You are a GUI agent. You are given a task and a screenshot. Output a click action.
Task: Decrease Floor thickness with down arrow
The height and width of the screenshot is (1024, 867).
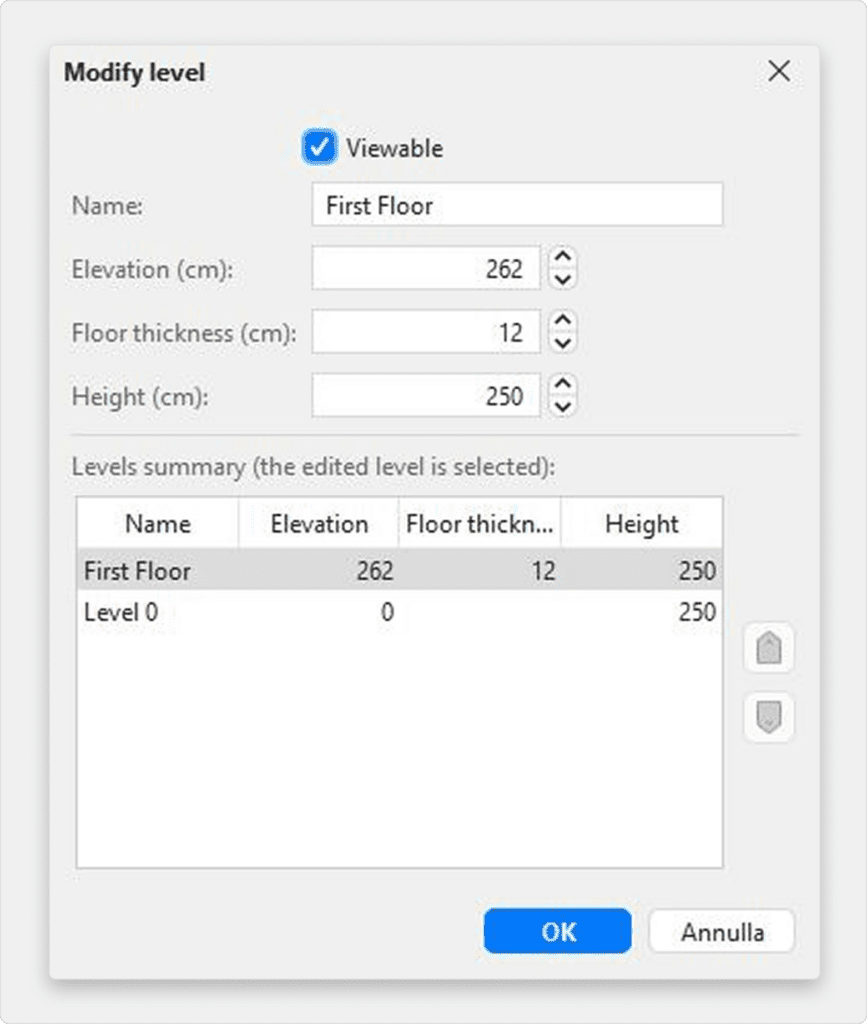point(564,343)
